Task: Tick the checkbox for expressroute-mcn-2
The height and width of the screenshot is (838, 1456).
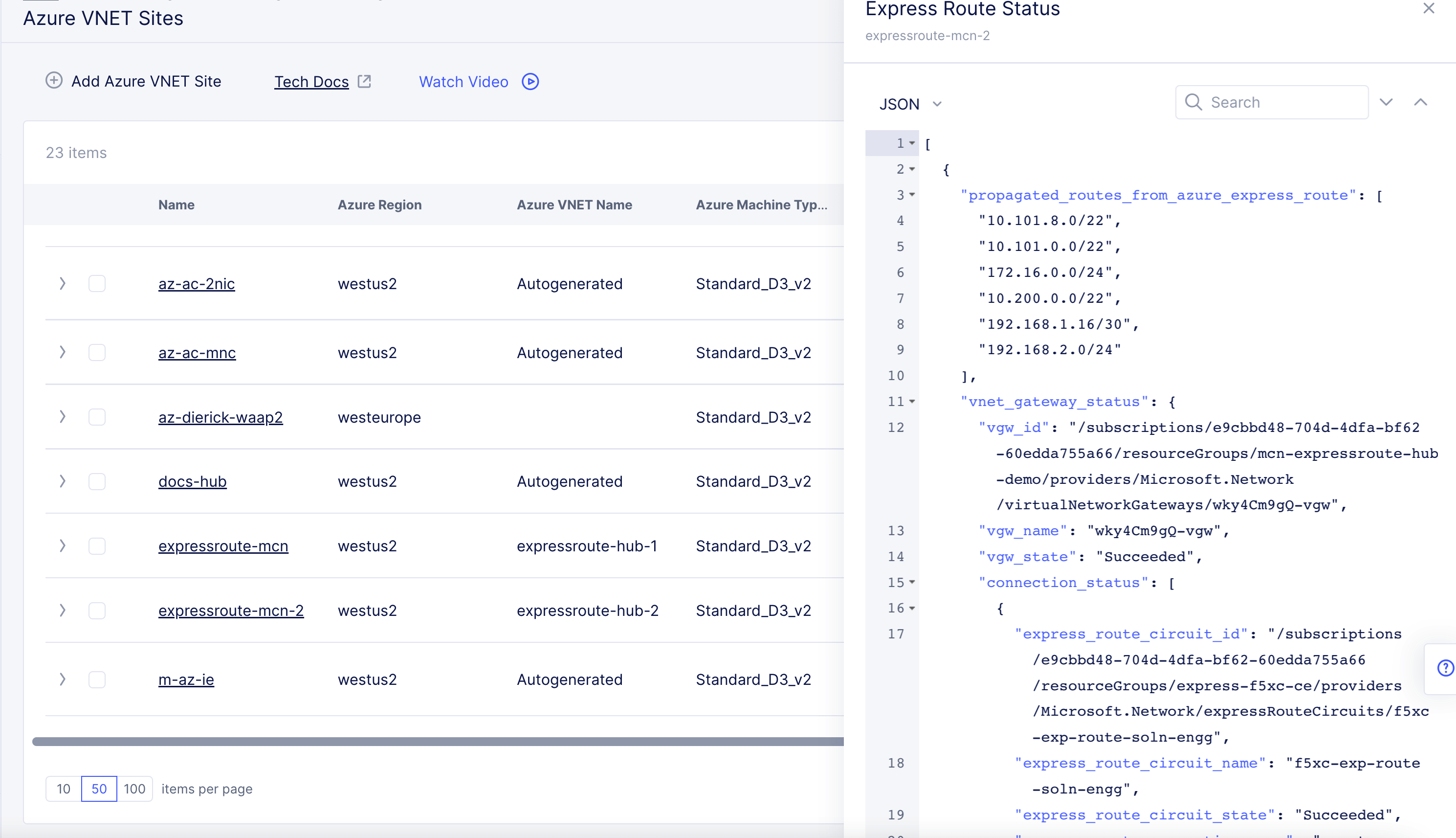Action: (x=97, y=610)
